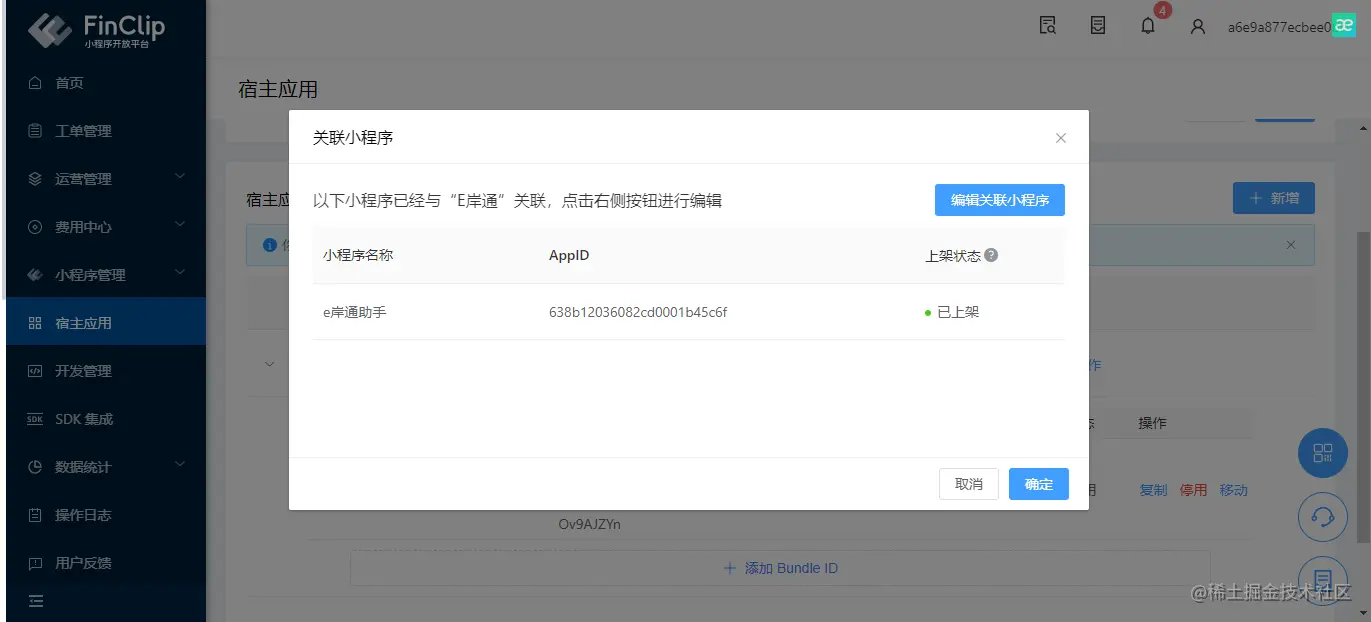Image resolution: width=1371 pixels, height=622 pixels.
Task: Click the 费用中心 icon
Action: 35,227
